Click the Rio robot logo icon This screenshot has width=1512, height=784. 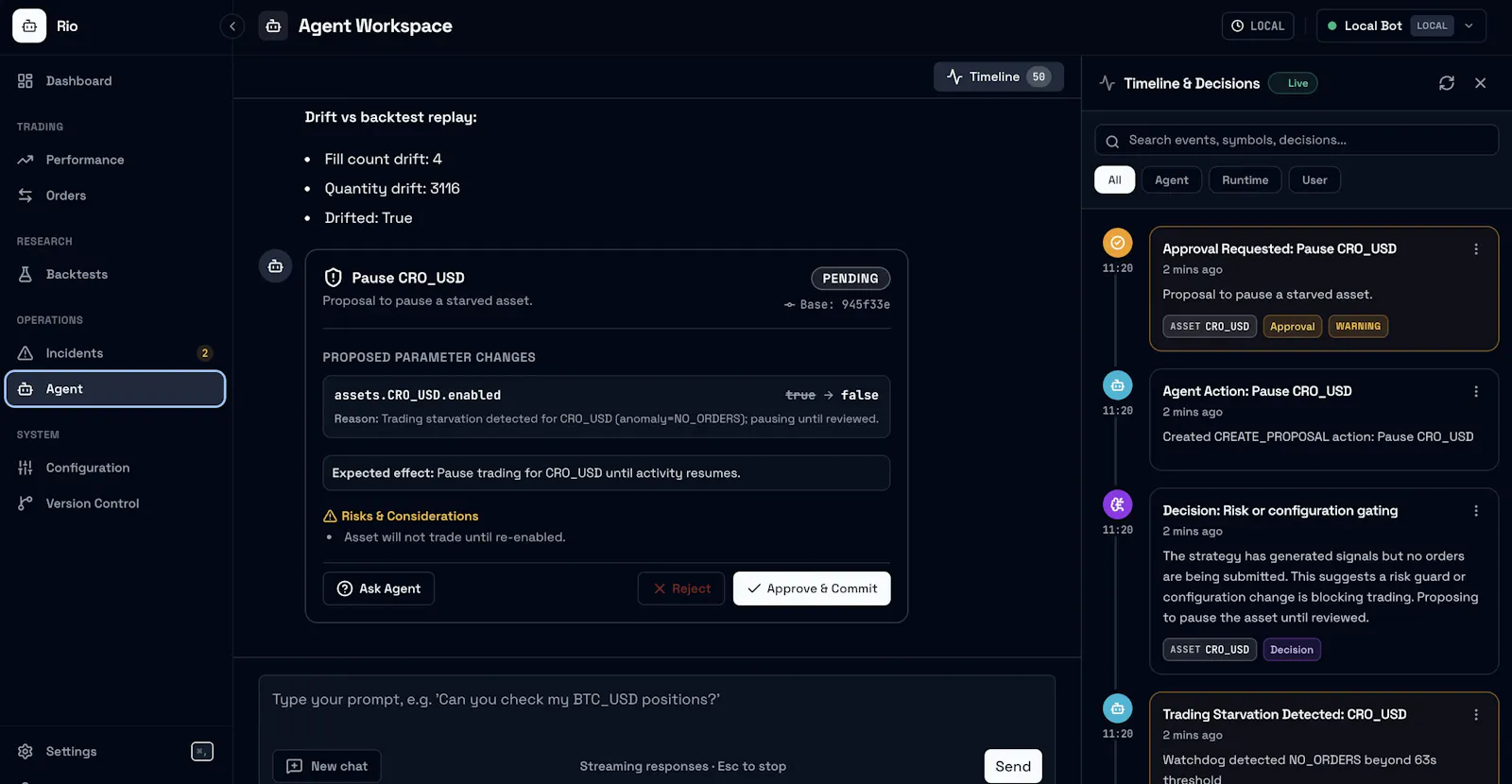pos(29,26)
